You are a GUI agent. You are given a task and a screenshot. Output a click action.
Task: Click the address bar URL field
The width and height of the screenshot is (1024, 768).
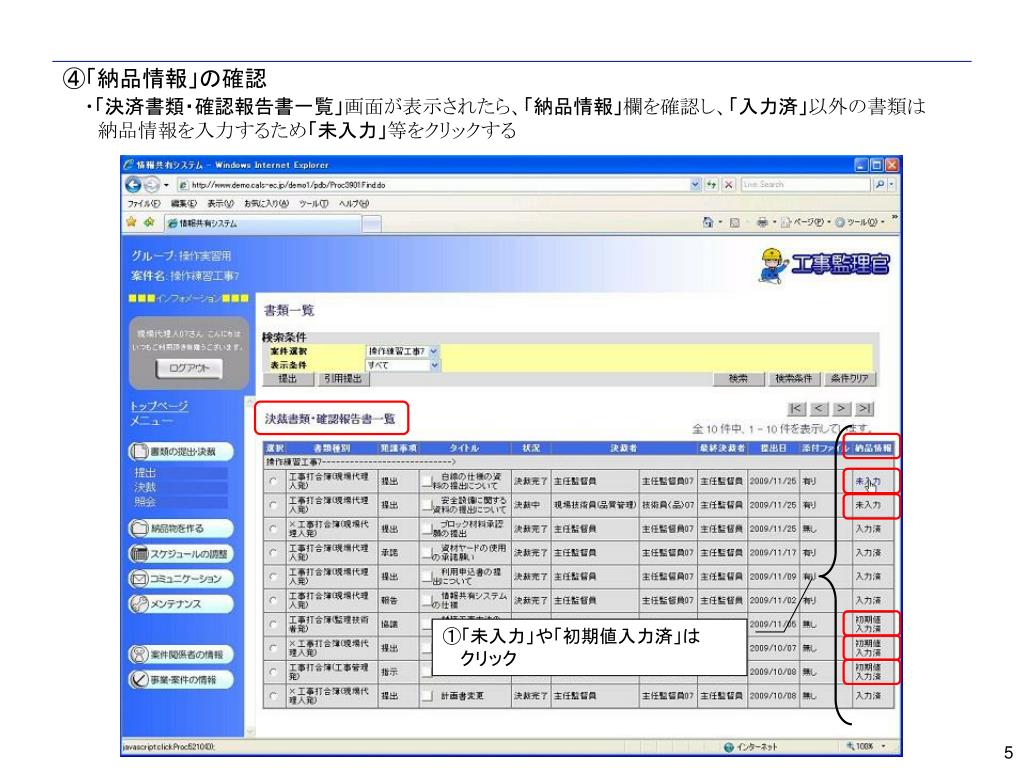(434, 185)
